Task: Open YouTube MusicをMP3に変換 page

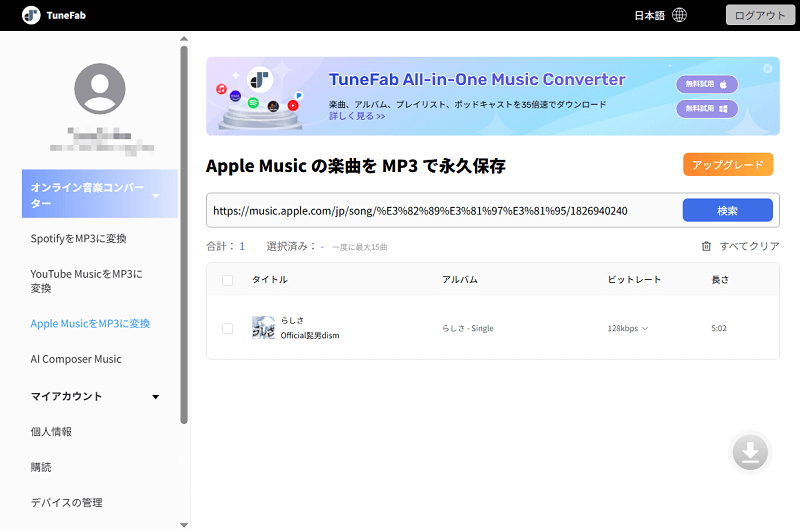Action: 86,281
